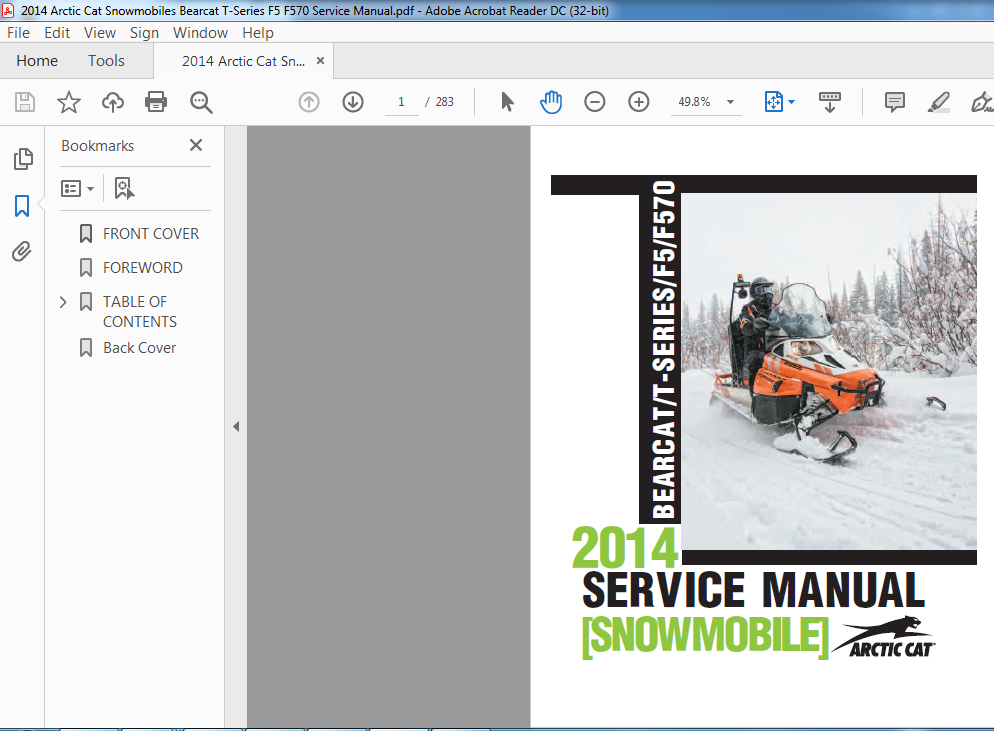The height and width of the screenshot is (731, 994).
Task: Close the 2014 Arctic Cat document tab
Action: tap(320, 60)
